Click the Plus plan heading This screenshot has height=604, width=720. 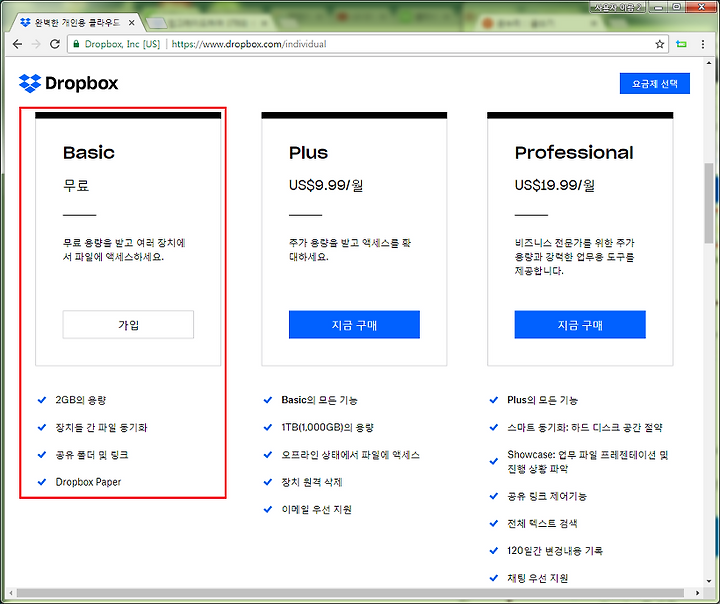[x=308, y=152]
